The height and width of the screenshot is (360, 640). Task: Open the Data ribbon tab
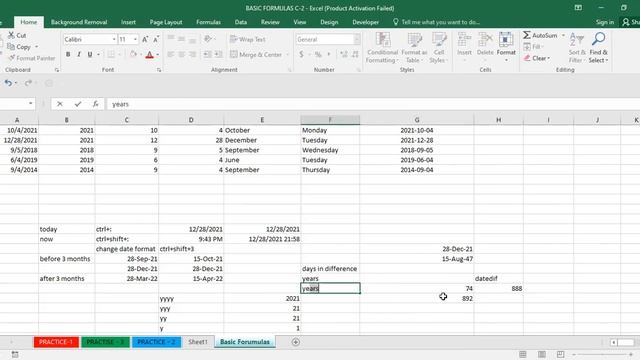click(241, 22)
